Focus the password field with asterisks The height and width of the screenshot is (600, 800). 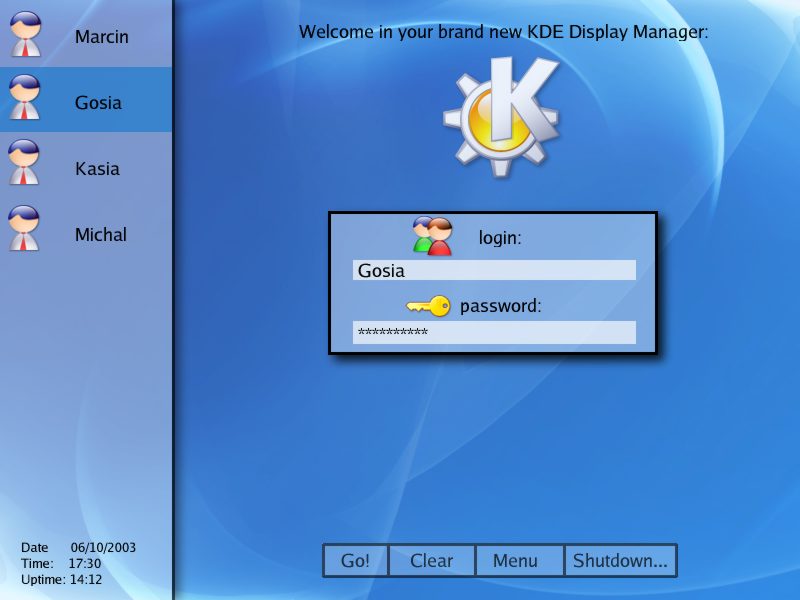tap(494, 332)
